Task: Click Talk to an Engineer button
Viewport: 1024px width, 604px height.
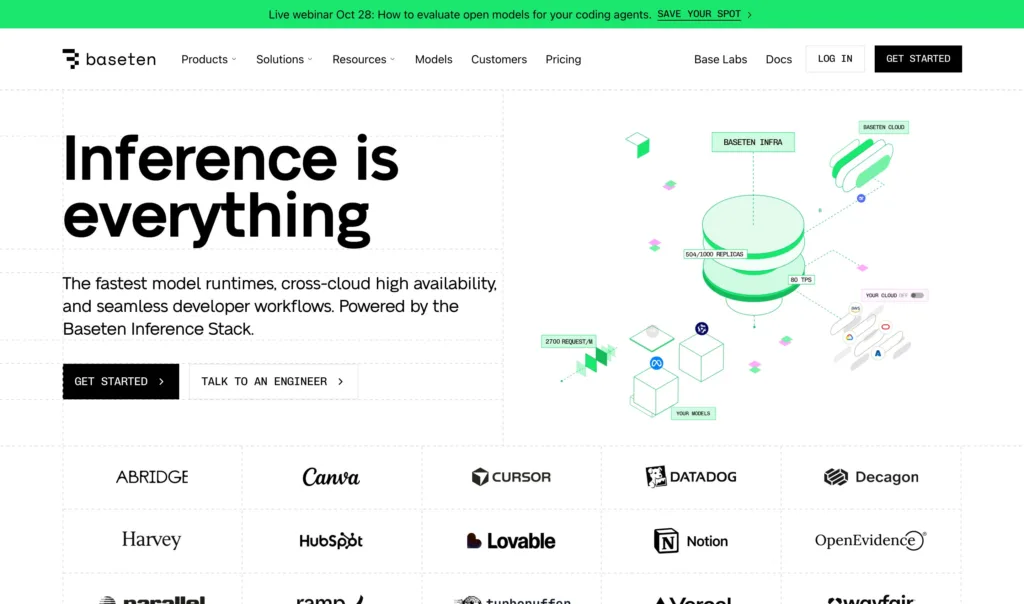Action: pos(274,381)
